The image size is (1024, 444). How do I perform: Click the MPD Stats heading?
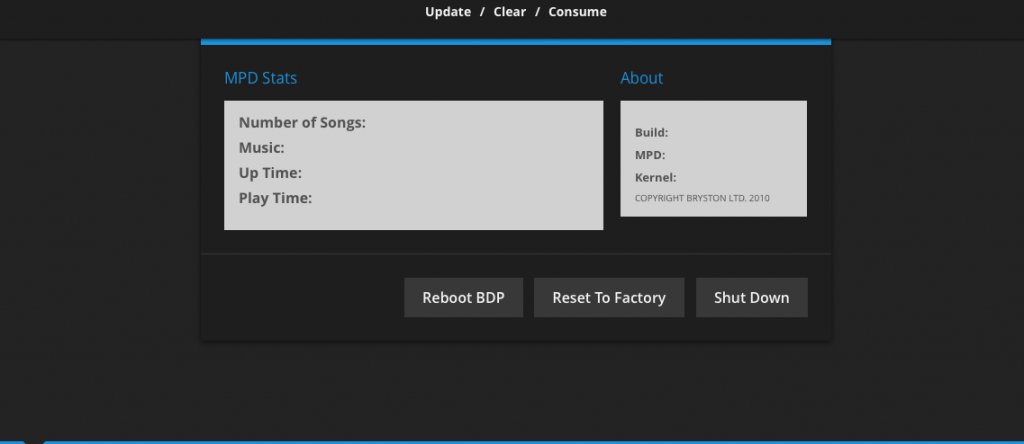(x=261, y=78)
